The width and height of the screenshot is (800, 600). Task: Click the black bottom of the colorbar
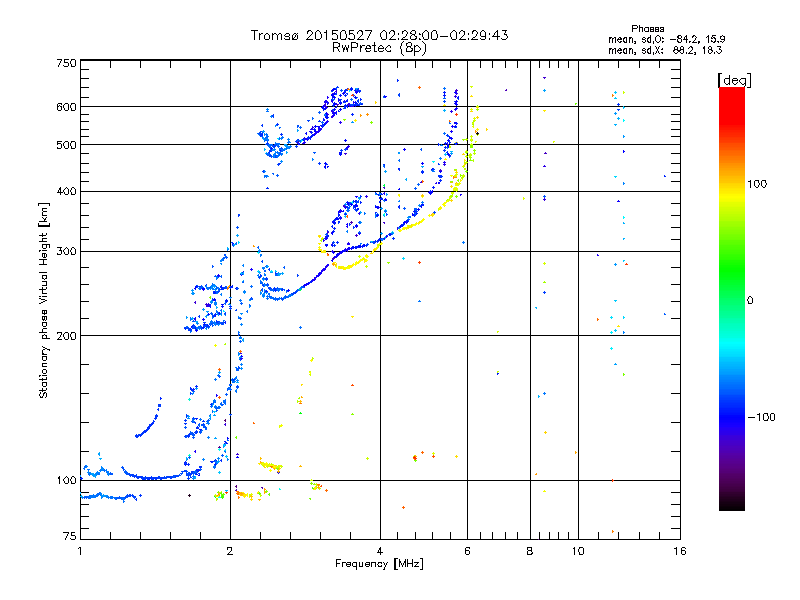tap(732, 503)
